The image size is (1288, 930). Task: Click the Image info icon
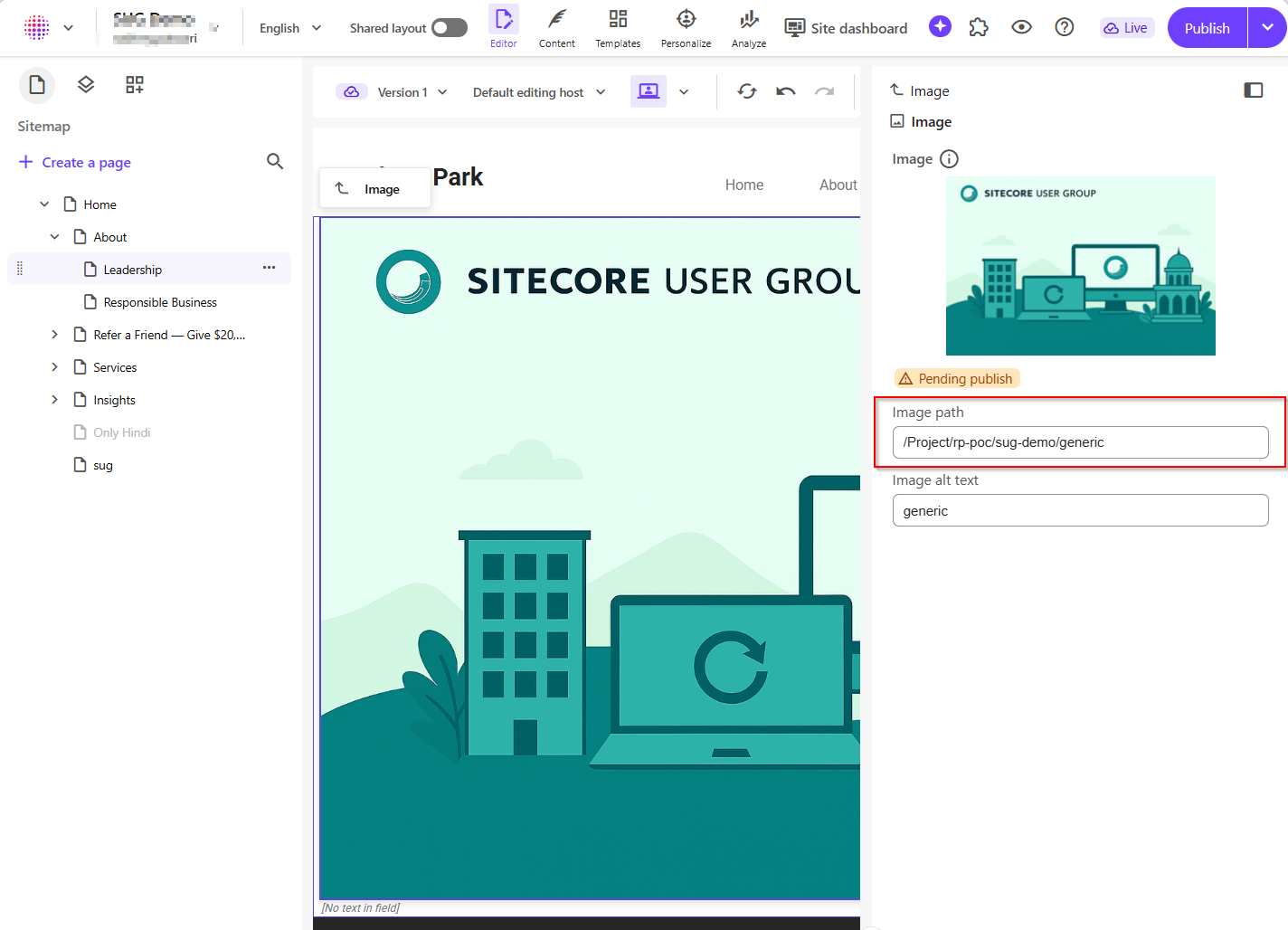[949, 159]
